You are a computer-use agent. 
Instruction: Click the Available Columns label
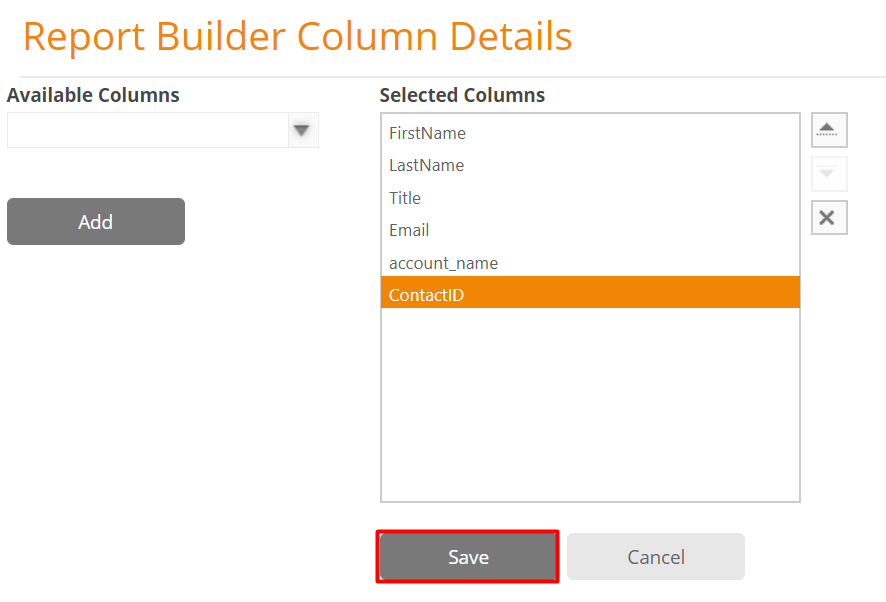pos(93,95)
